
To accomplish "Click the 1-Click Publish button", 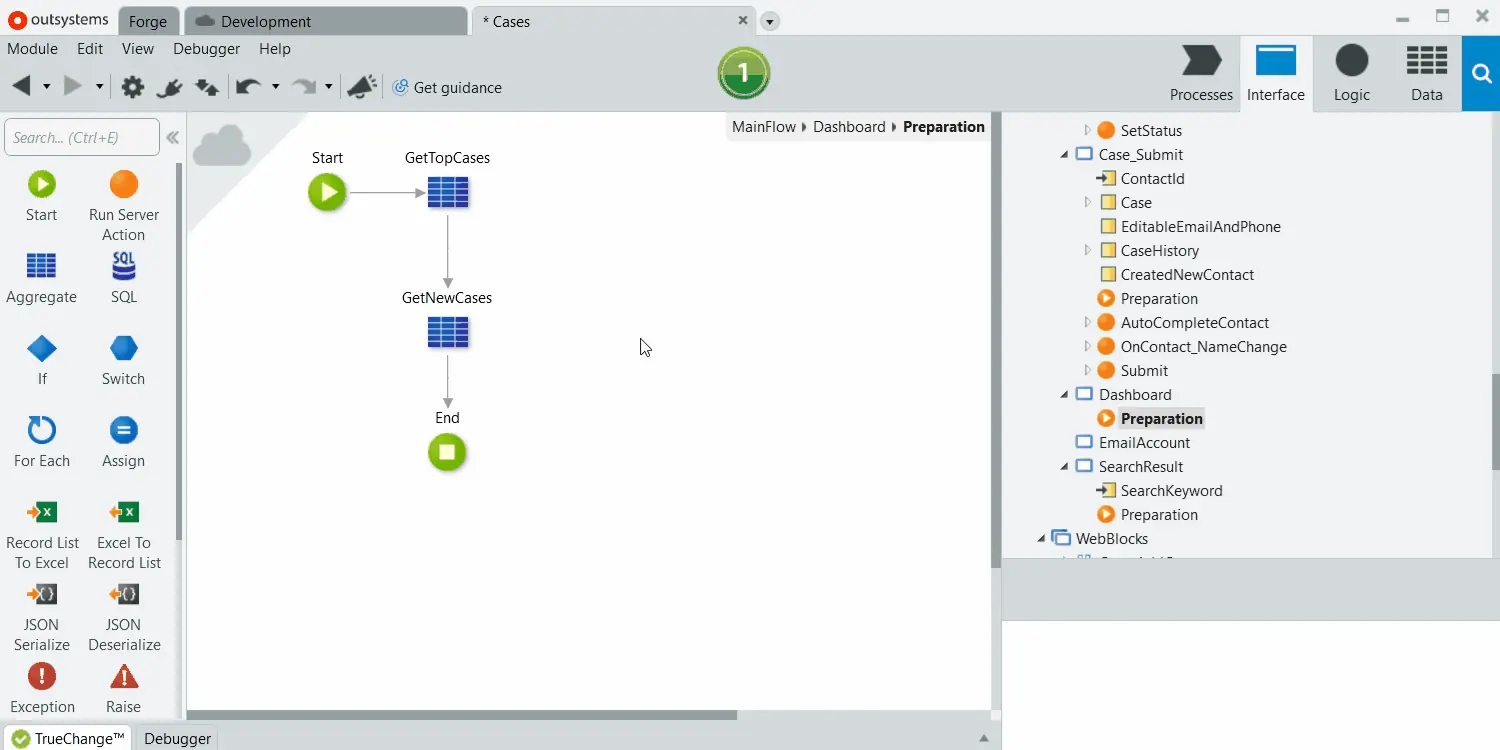I will click(x=743, y=73).
